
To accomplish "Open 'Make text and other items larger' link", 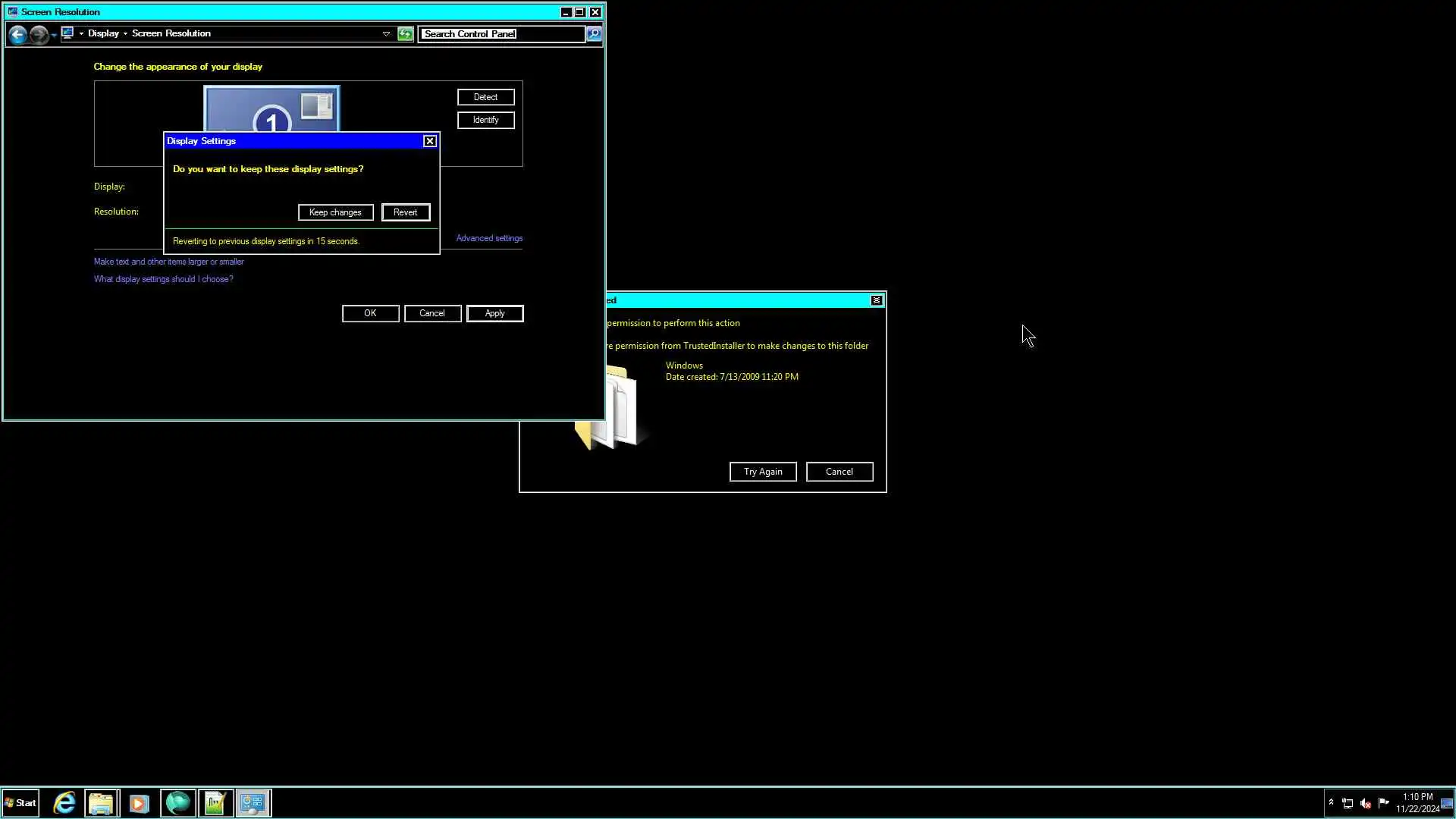I will pyautogui.click(x=168, y=262).
